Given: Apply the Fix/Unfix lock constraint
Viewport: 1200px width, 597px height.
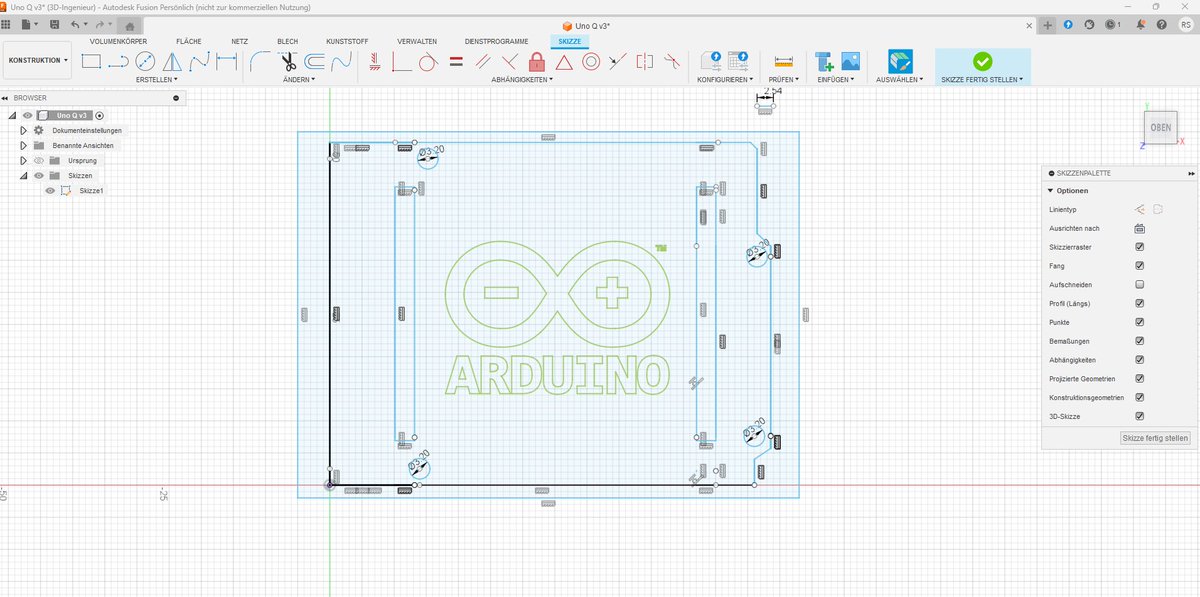Looking at the screenshot, I should pos(537,61).
